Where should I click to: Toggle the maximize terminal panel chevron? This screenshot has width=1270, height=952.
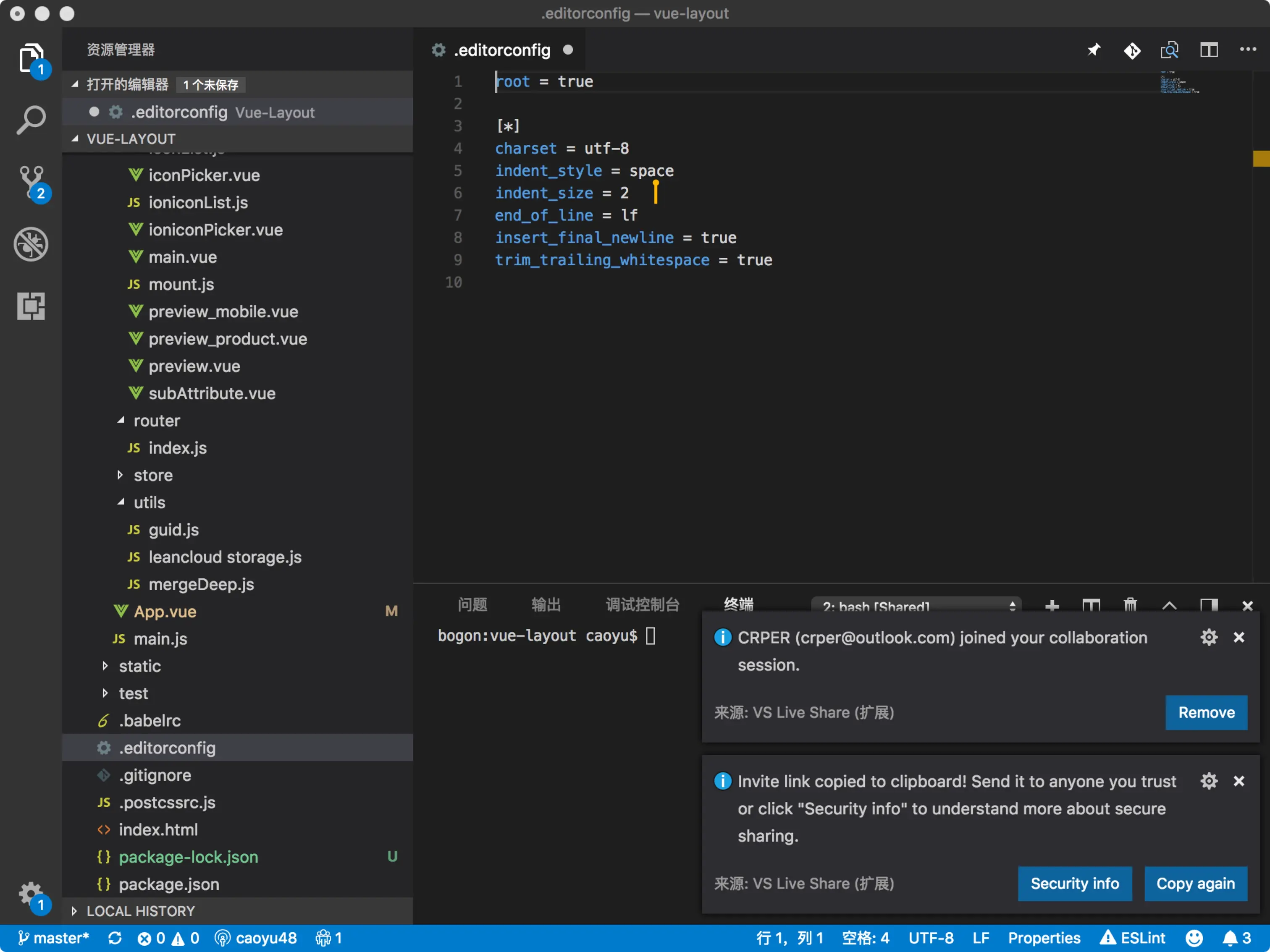pyautogui.click(x=1169, y=605)
